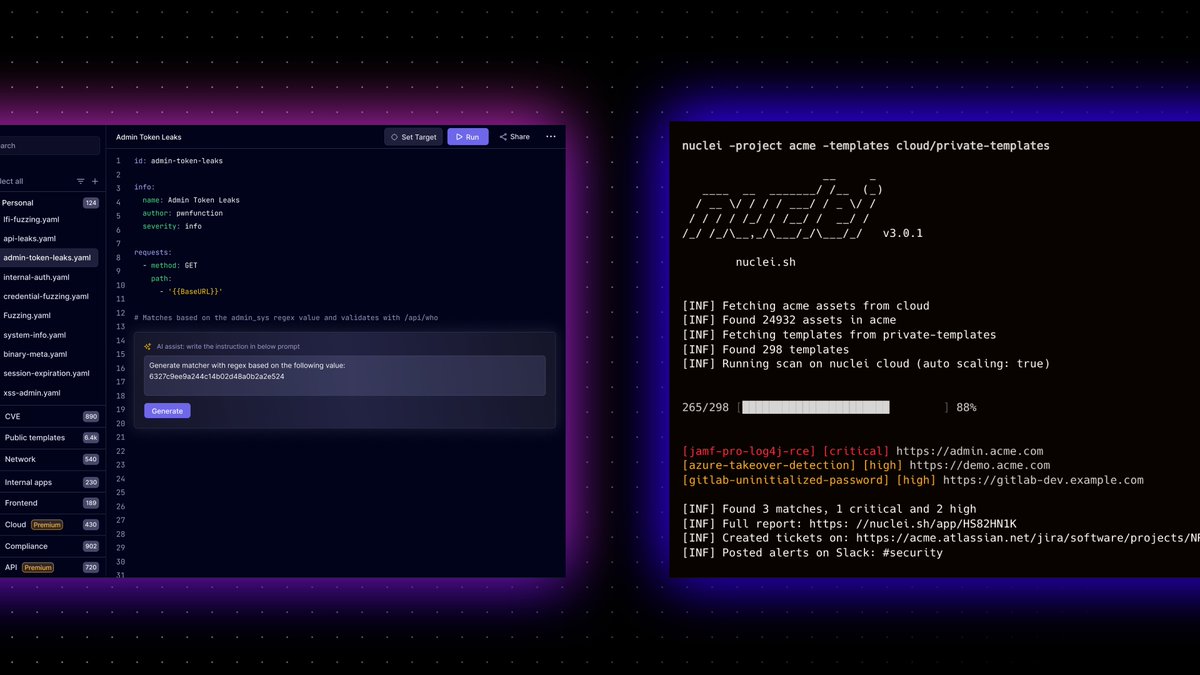Click the 'author: pwnfunction' code line
Screen dimensions: 1200x675
[x=182, y=213]
